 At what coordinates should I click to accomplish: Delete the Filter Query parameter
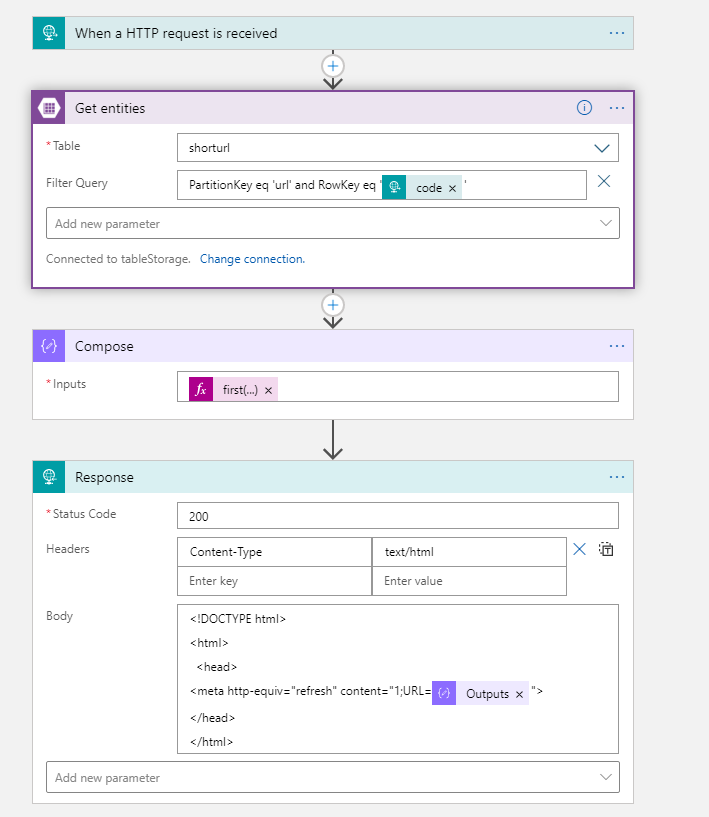pyautogui.click(x=604, y=181)
